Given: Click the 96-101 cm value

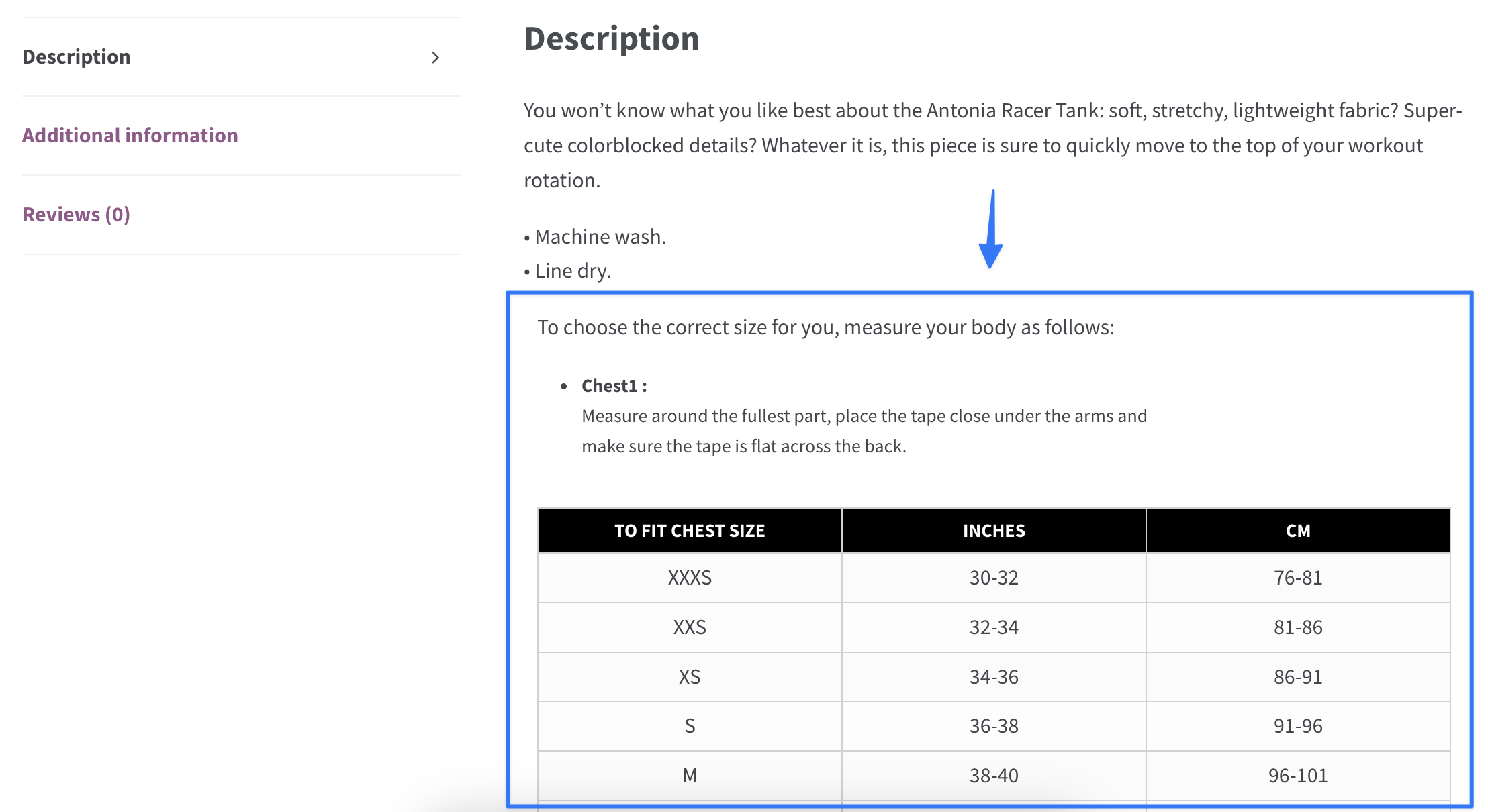Looking at the screenshot, I should click(1297, 775).
